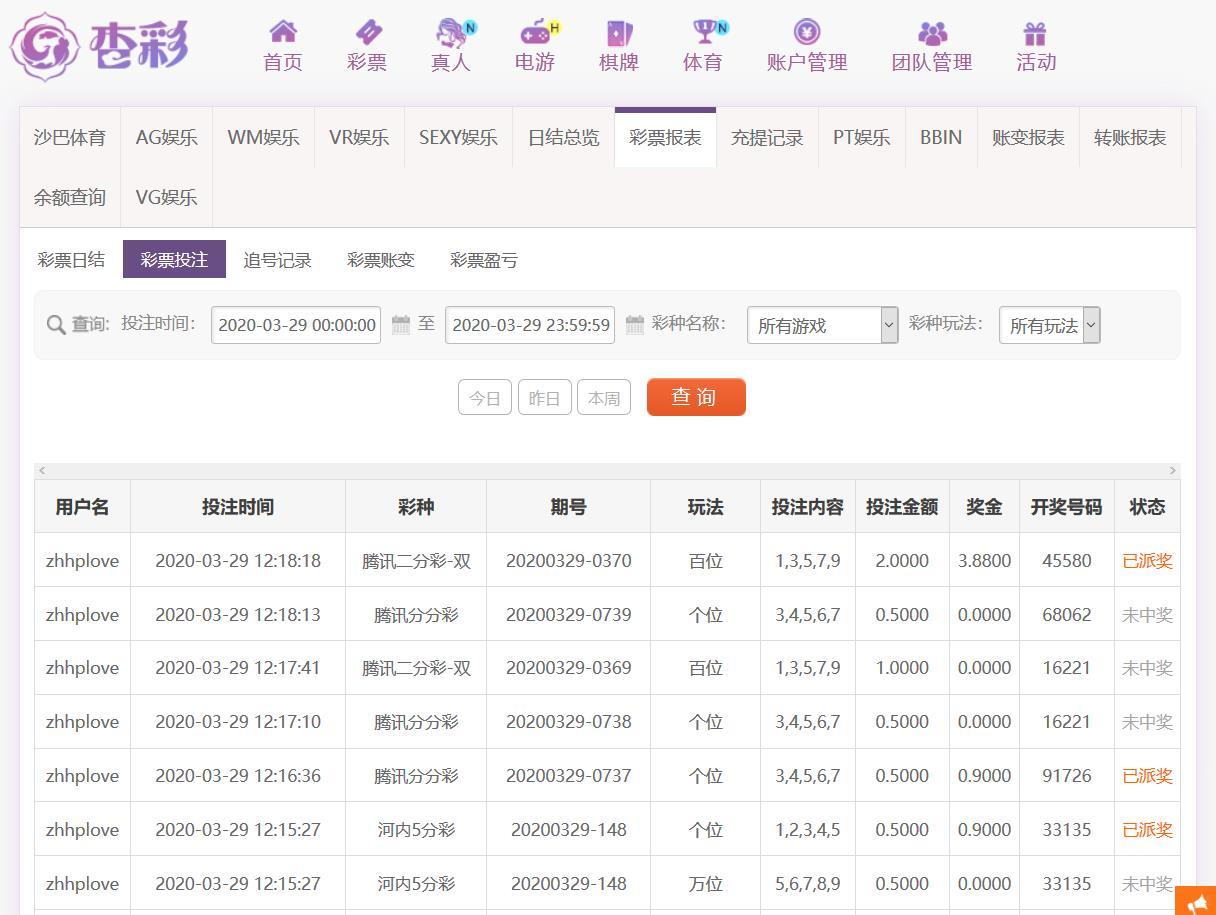Click the 本周 quick date button
This screenshot has width=1216, height=915.
[x=604, y=397]
